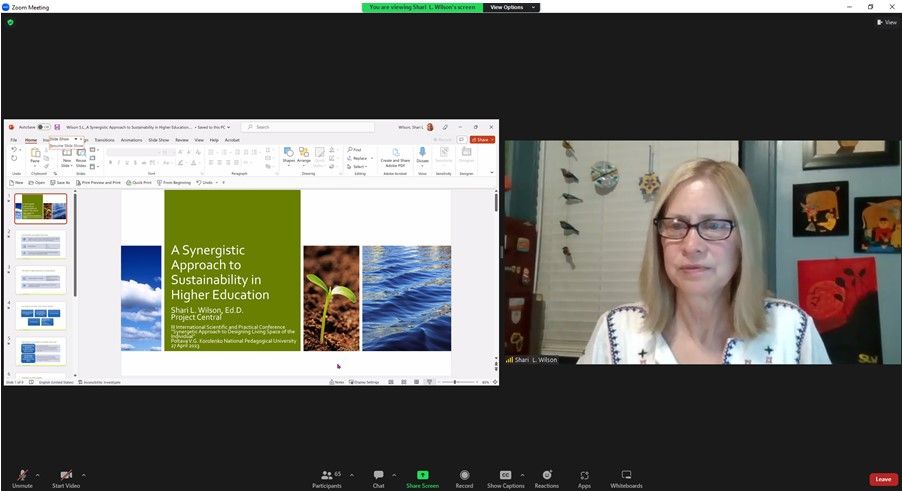The width and height of the screenshot is (902, 491).
Task: Click the green Share Screen icon
Action: (x=422, y=475)
